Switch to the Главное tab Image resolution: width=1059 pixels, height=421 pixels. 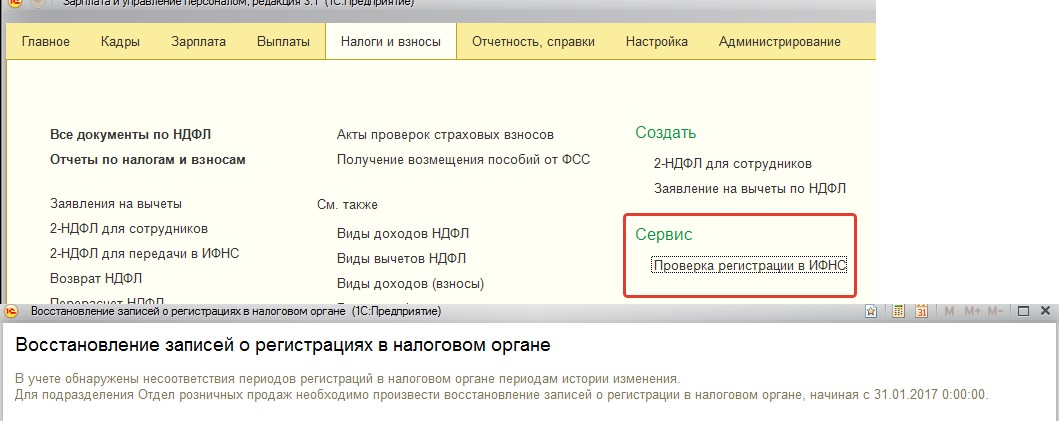[46, 42]
